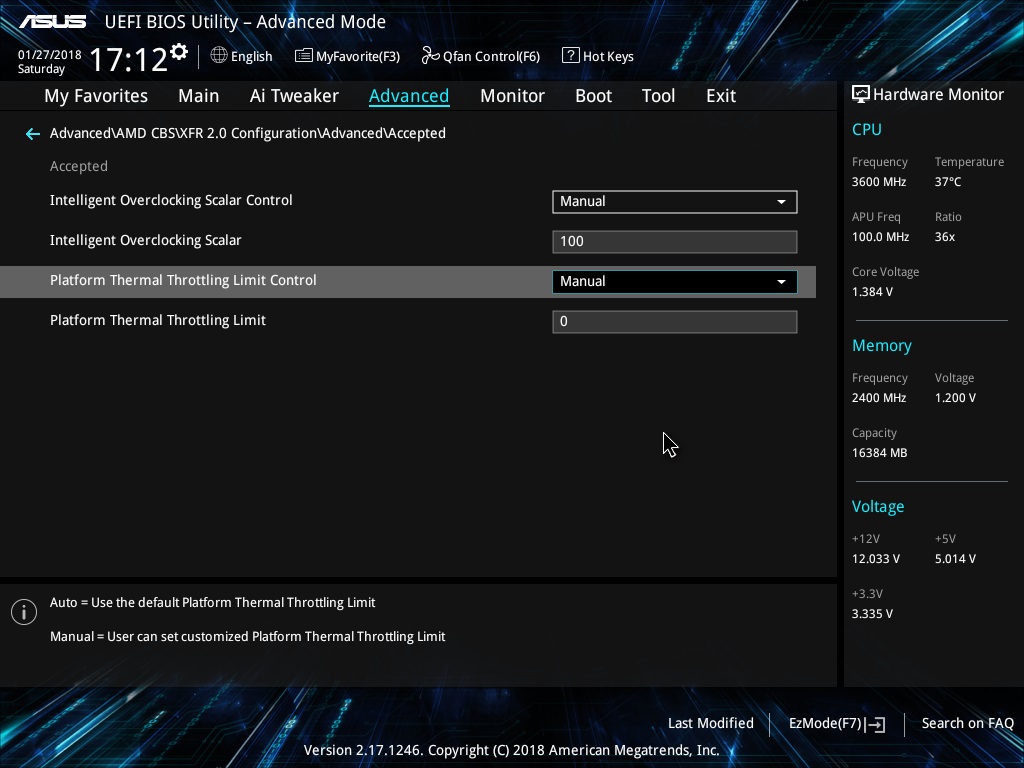Click the +3.3V value 3.335 V

872,614
